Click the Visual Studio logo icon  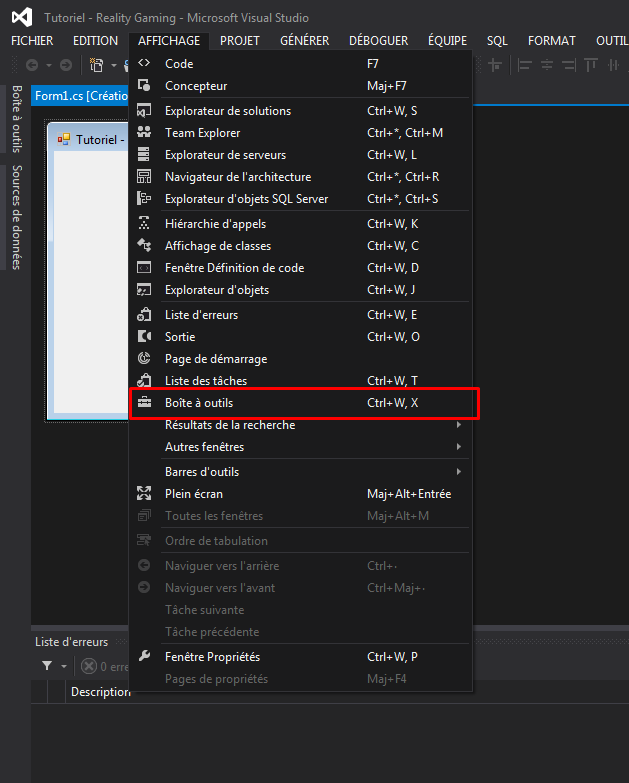pyautogui.click(x=22, y=17)
